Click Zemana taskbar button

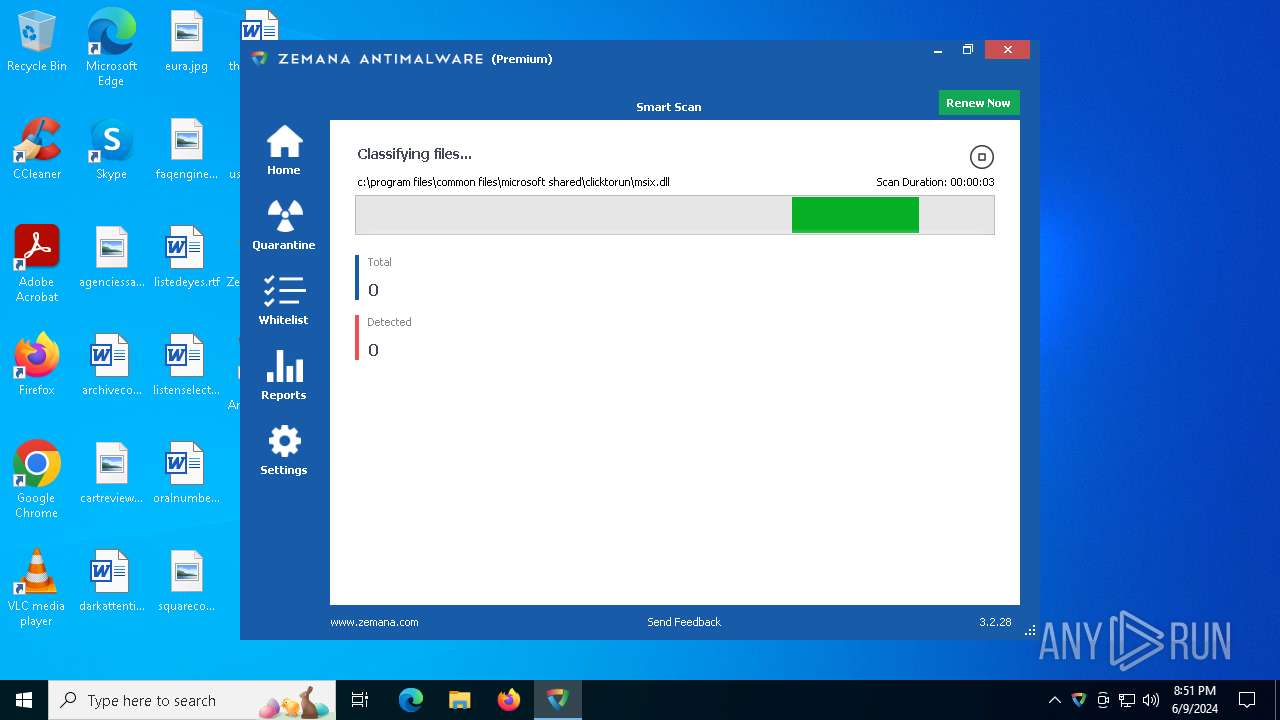coord(557,700)
